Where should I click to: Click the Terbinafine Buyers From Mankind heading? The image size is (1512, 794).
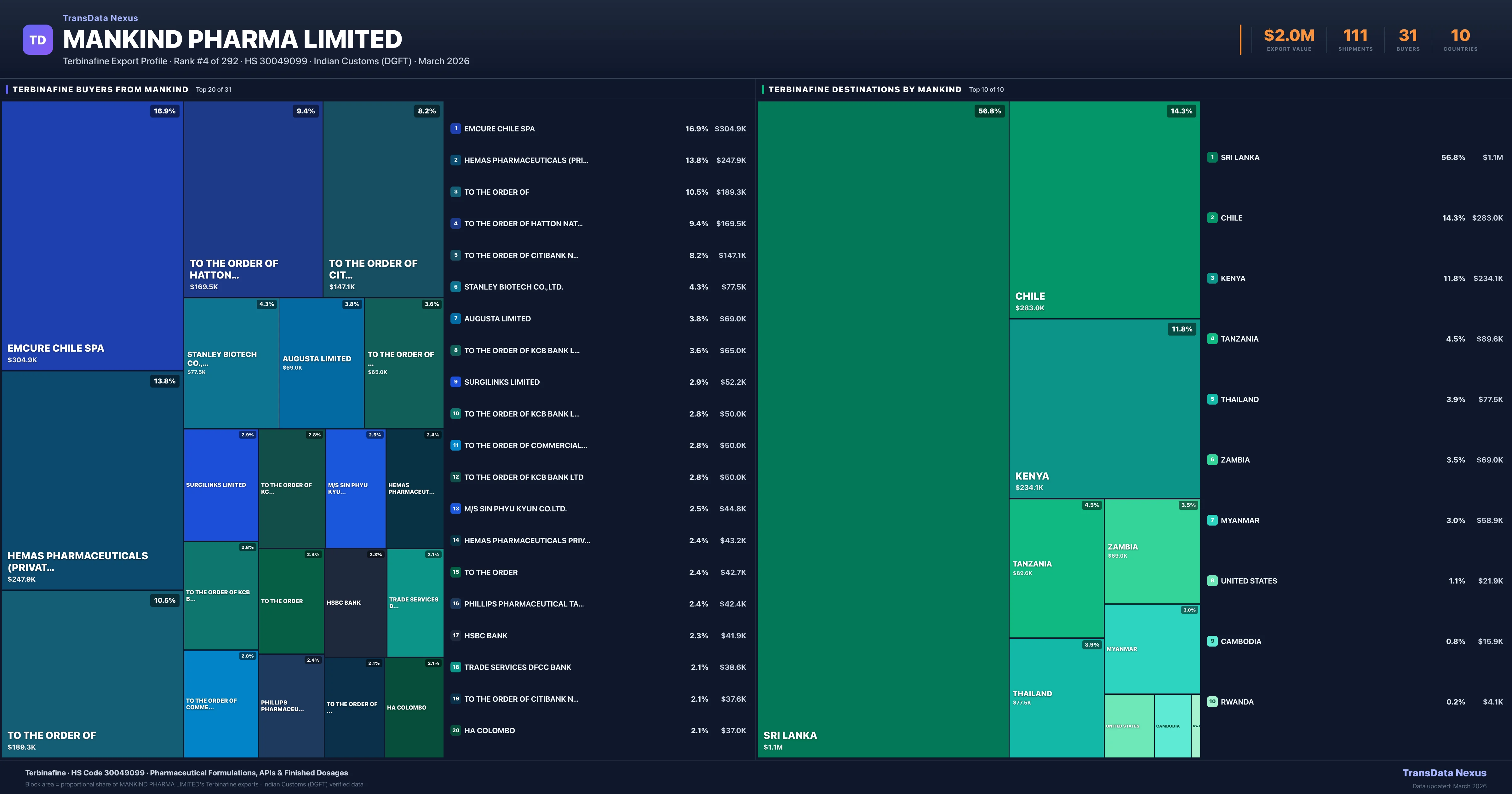(x=100, y=89)
